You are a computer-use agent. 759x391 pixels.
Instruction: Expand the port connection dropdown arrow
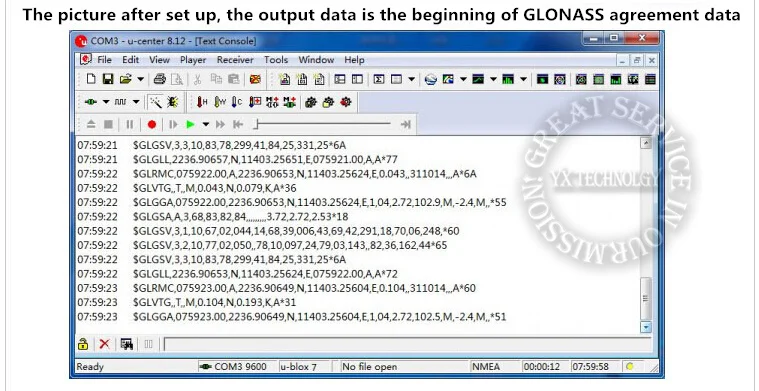pos(106,102)
